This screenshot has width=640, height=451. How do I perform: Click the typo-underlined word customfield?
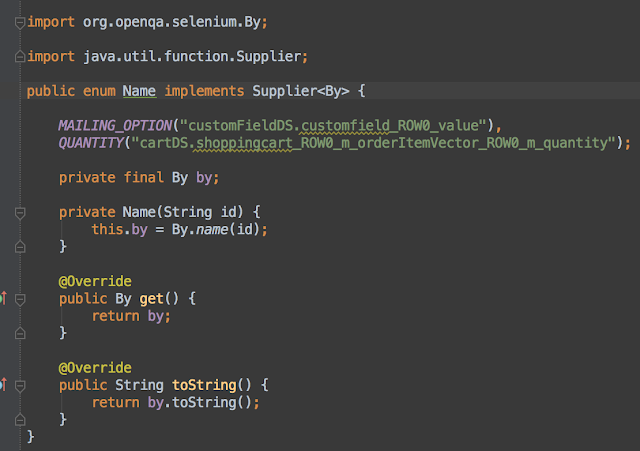345,125
